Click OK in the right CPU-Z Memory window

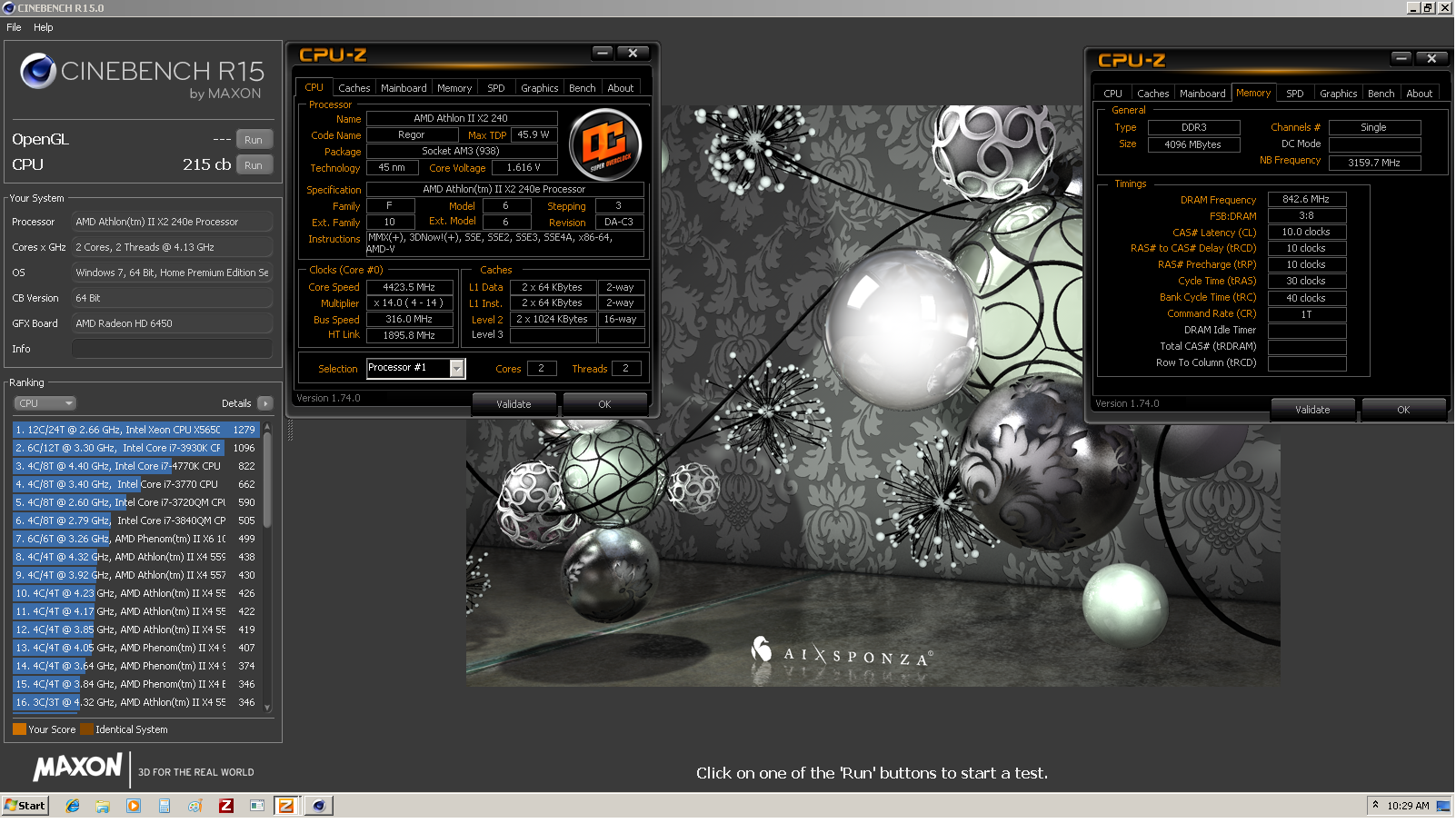1403,410
